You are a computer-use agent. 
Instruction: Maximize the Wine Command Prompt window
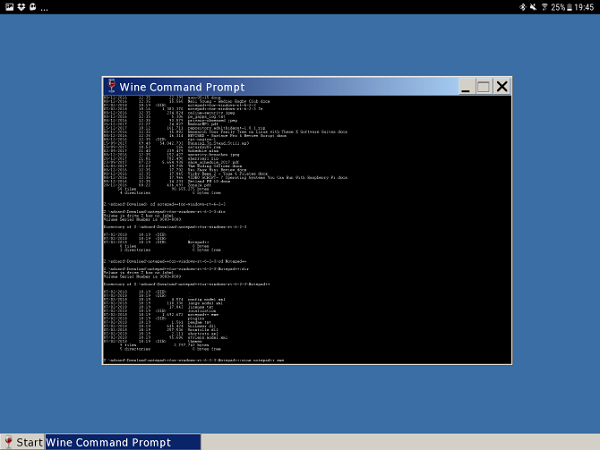click(483, 87)
